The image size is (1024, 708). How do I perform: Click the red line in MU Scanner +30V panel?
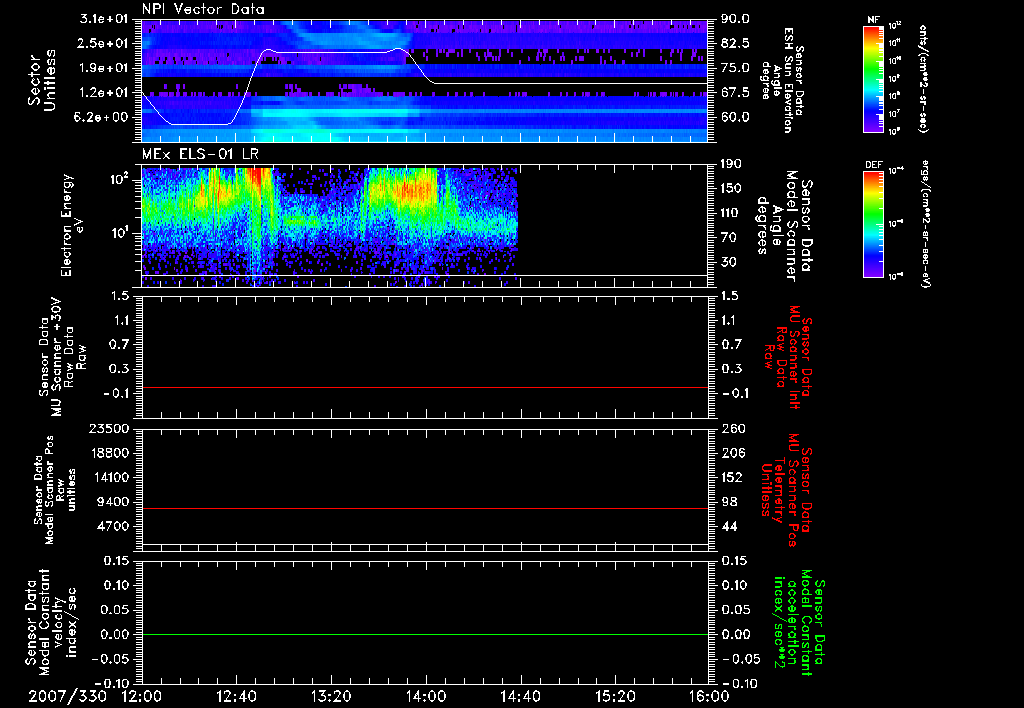pyautogui.click(x=424, y=387)
